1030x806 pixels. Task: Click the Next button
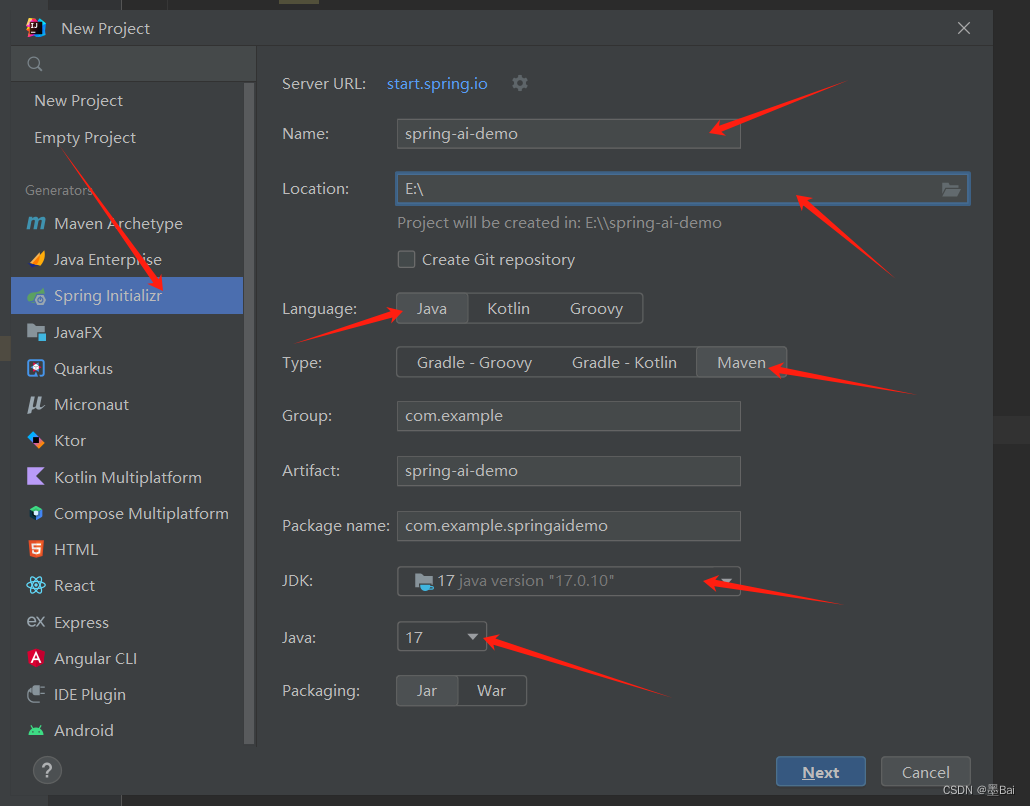coord(820,772)
